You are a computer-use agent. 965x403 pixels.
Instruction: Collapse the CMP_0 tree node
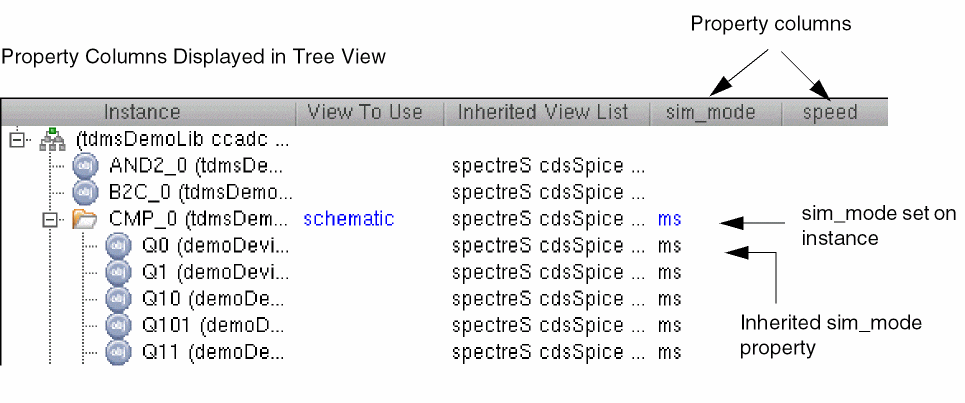50,219
